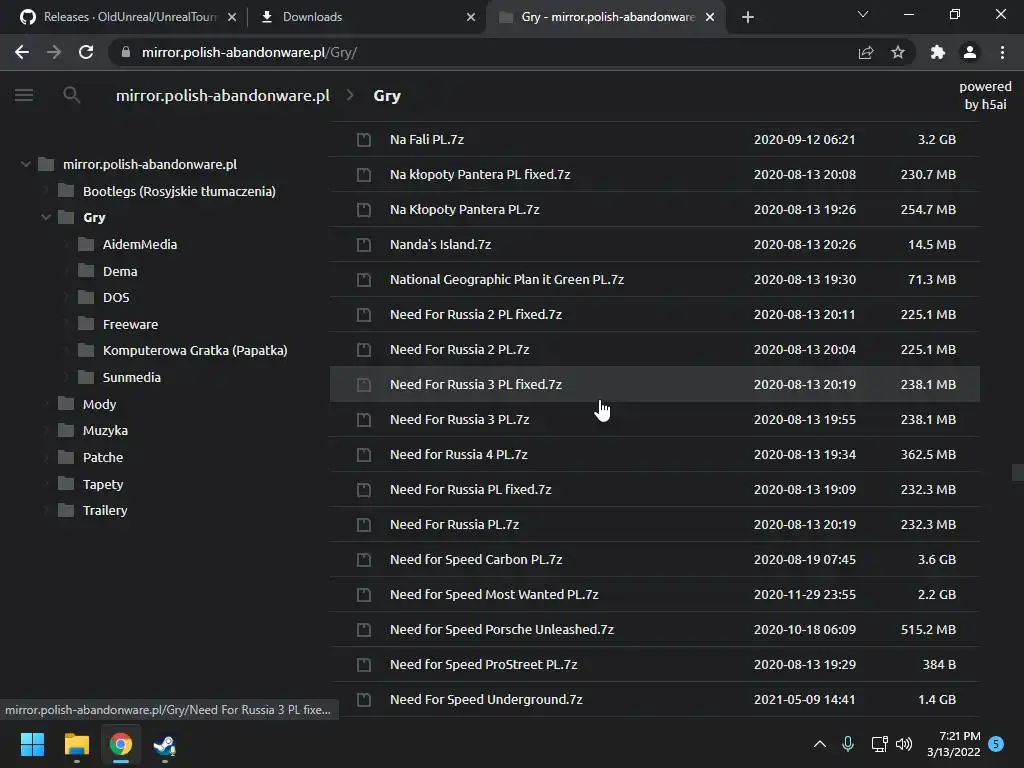Viewport: 1024px width, 768px height.
Task: Click the share page icon in address bar
Action: tap(866, 52)
